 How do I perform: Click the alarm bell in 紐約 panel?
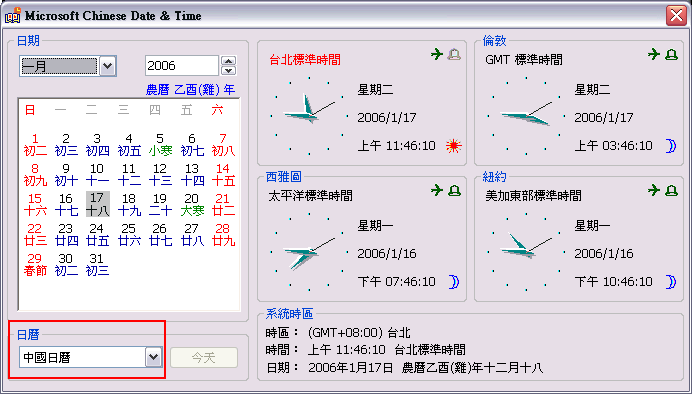tap(671, 191)
